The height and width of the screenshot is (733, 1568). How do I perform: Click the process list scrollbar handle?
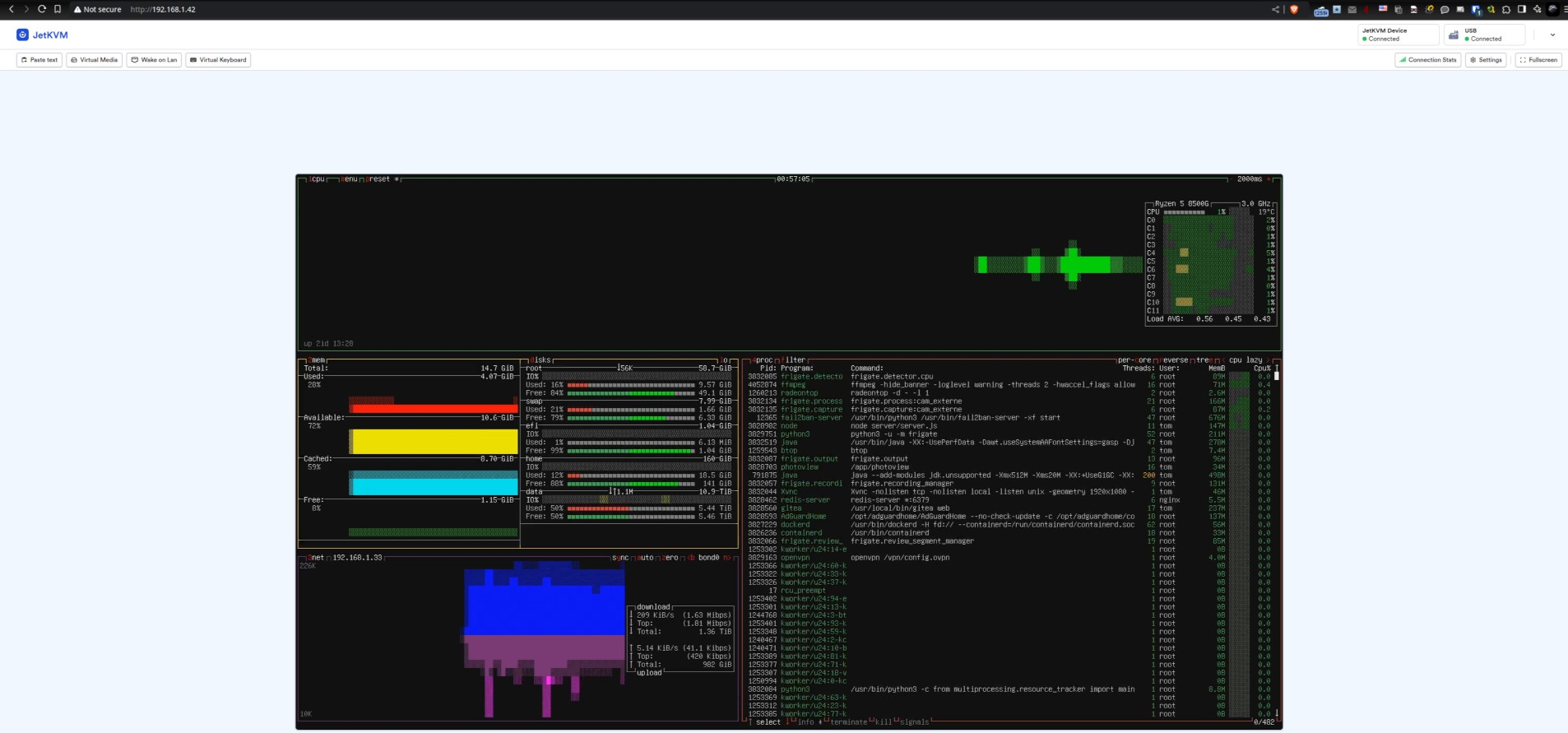point(1277,376)
